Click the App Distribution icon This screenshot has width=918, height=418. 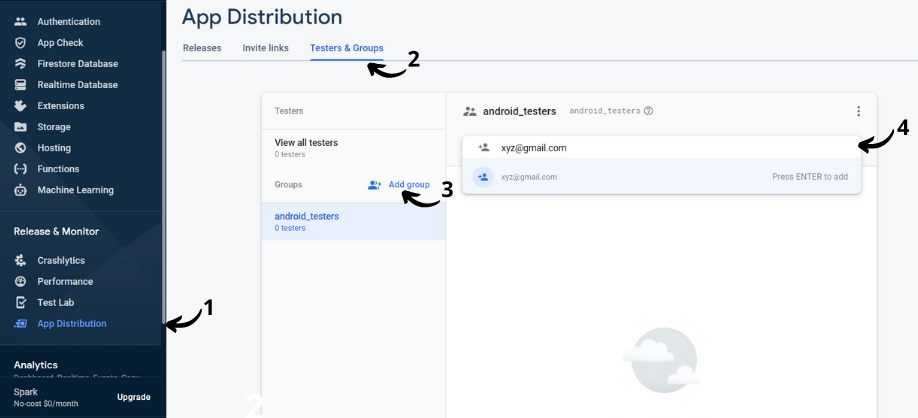click(x=20, y=324)
